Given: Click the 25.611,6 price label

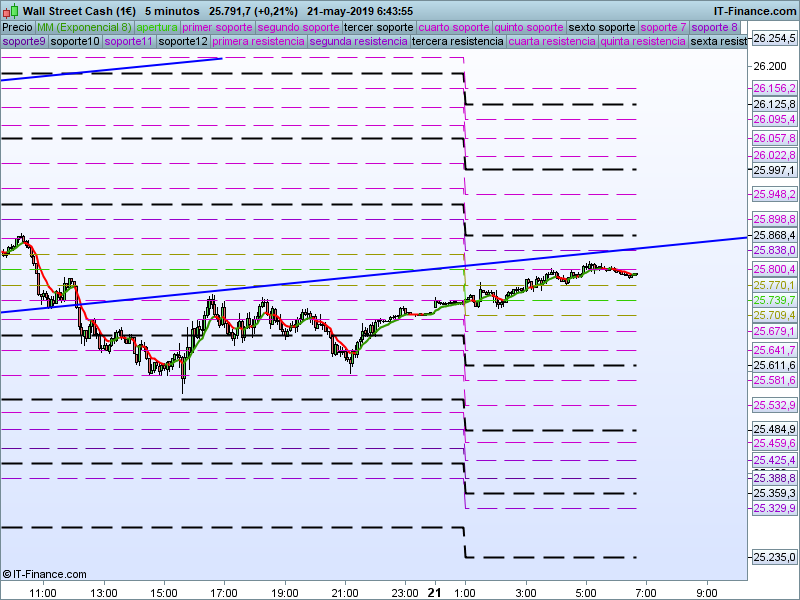Looking at the screenshot, I should click(x=774, y=365).
